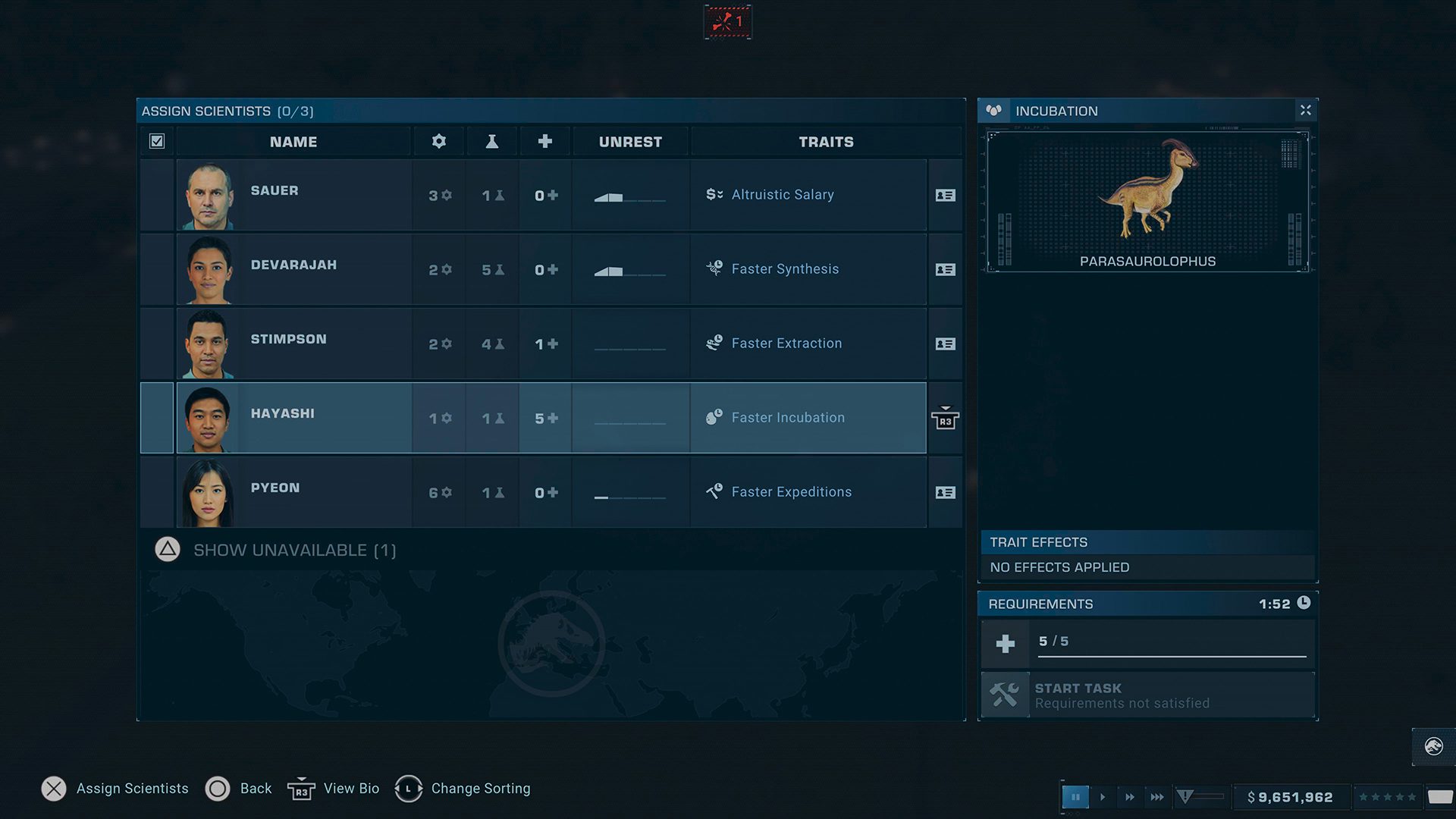This screenshot has width=1456, height=819.
Task: Pause game using the pause speed control
Action: [x=1075, y=797]
